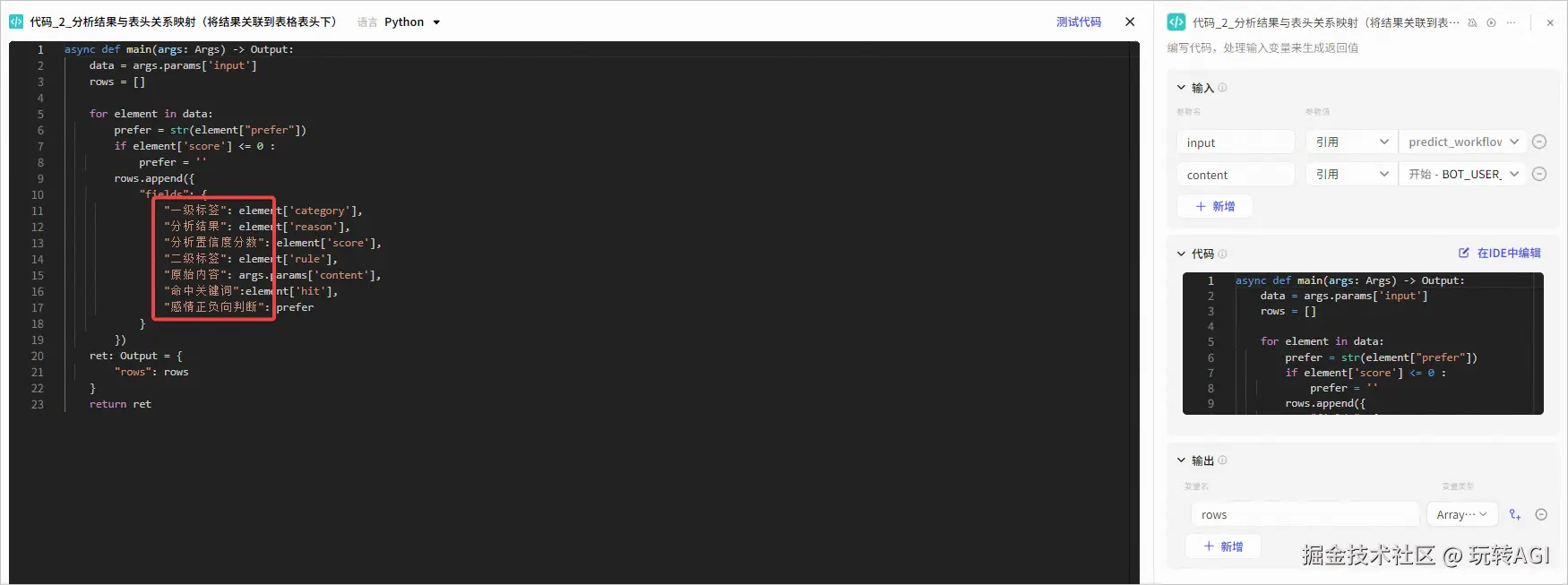Screen dimensions: 1568x585
Task: Open the Python language dropdown
Action: pyautogui.click(x=412, y=22)
